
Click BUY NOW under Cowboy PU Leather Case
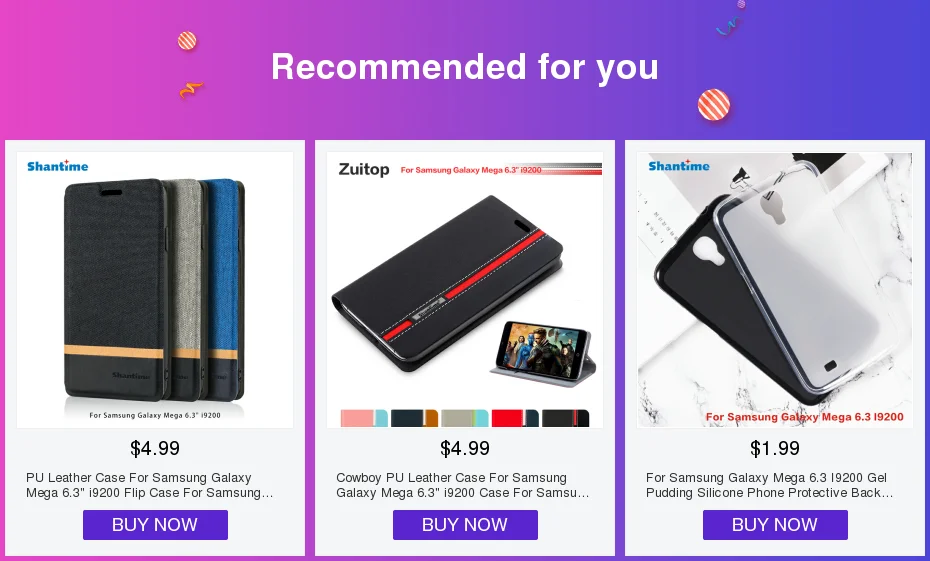click(x=465, y=525)
